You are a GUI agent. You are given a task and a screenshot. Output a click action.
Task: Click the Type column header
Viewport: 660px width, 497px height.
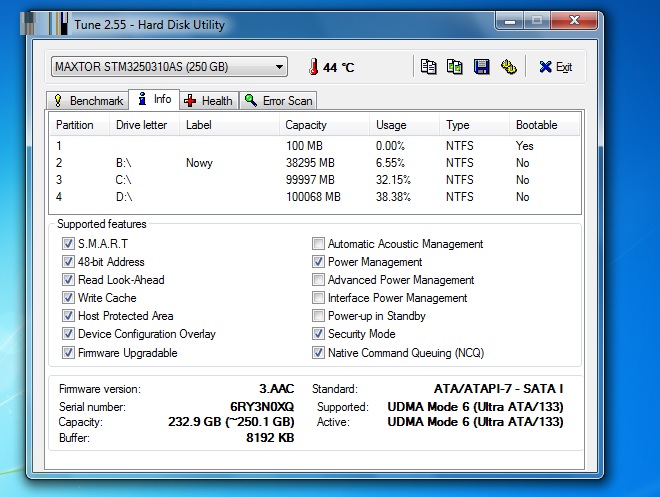point(475,125)
